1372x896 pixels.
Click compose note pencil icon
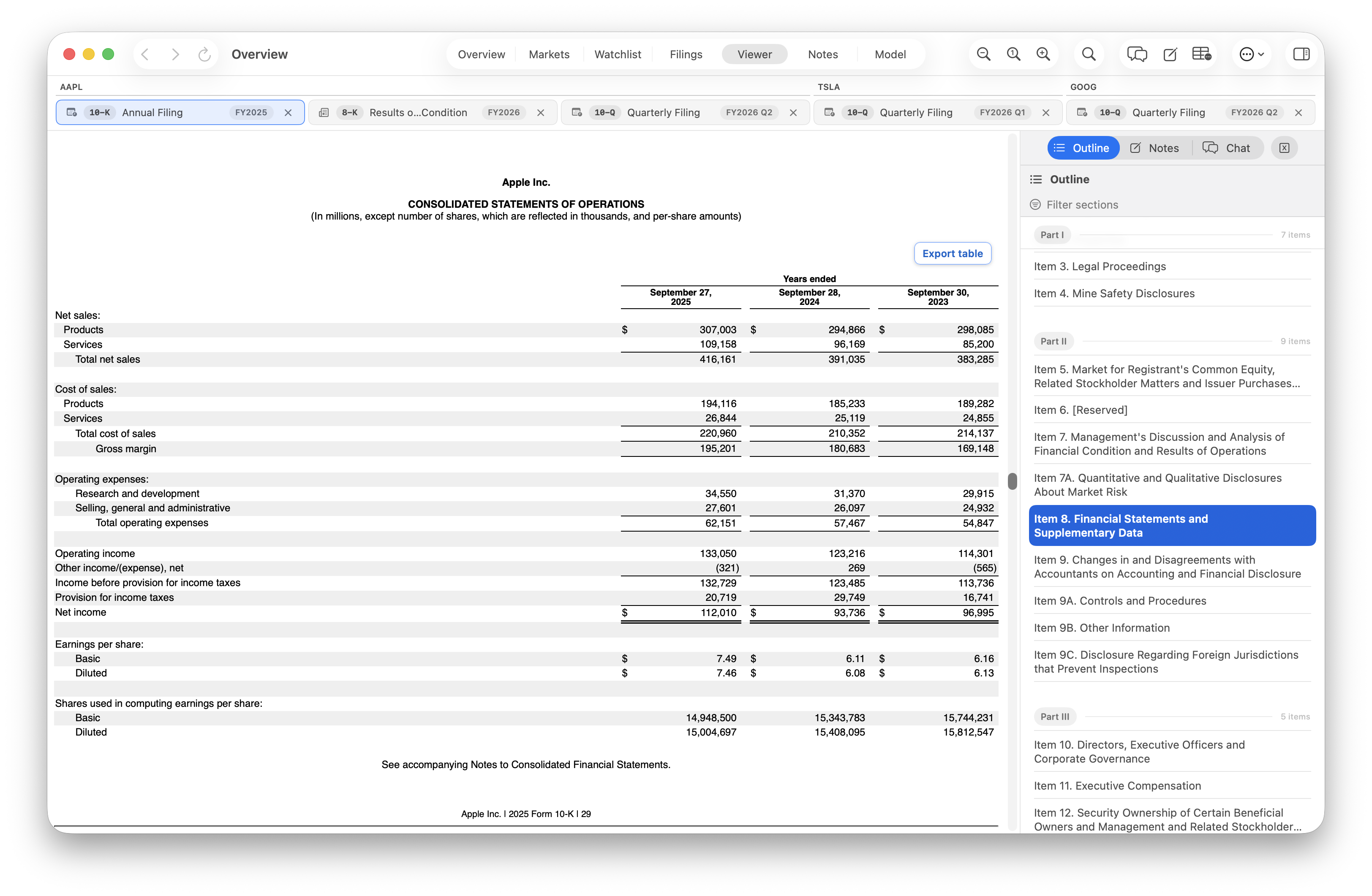click(x=1170, y=54)
